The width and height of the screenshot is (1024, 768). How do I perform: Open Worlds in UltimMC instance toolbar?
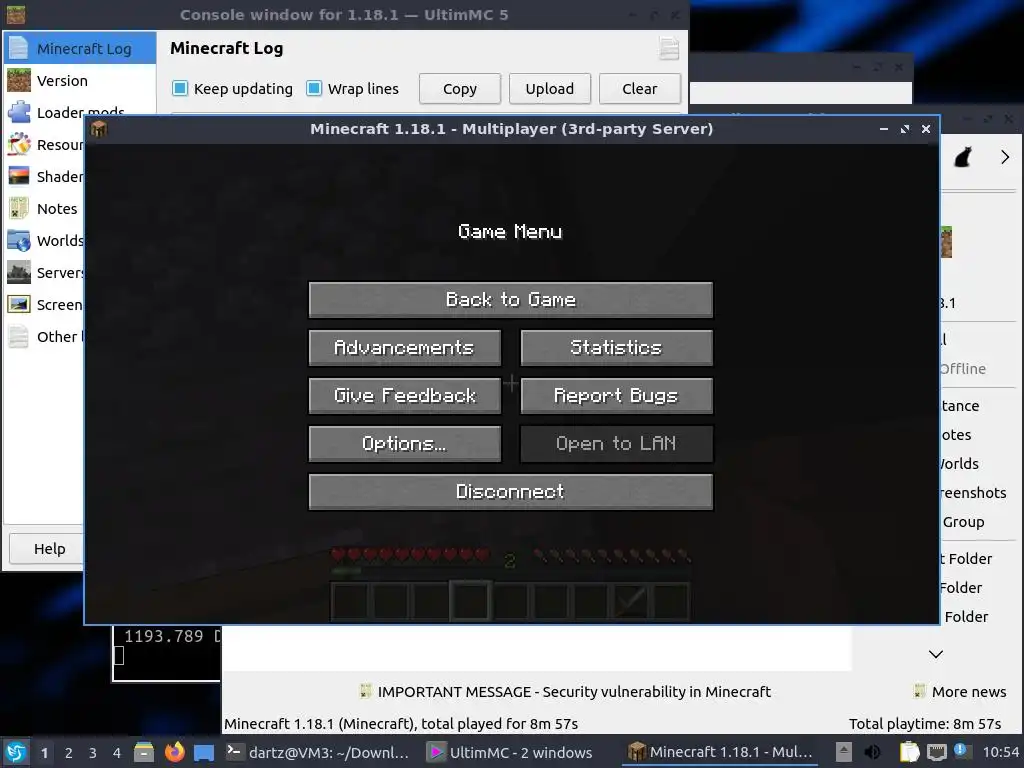pos(959,464)
